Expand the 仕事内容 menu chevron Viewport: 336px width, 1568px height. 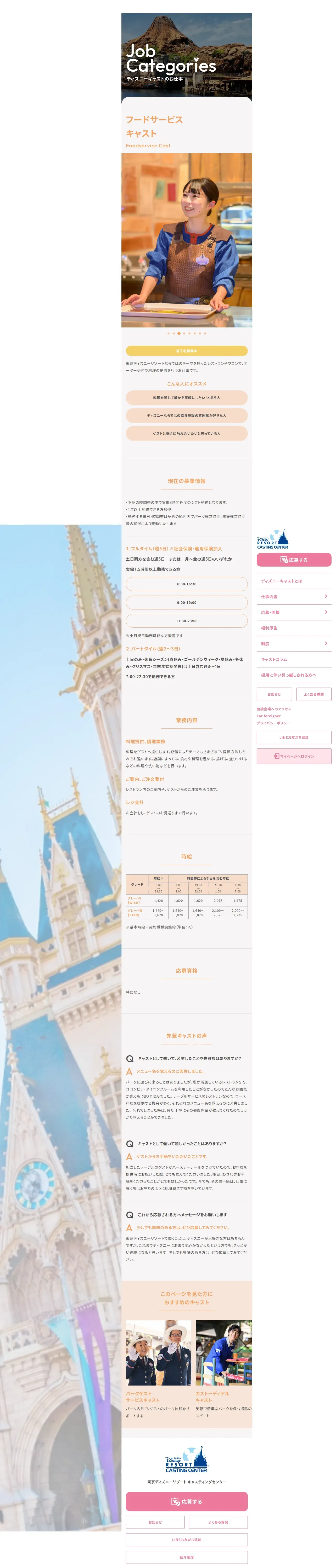click(326, 597)
